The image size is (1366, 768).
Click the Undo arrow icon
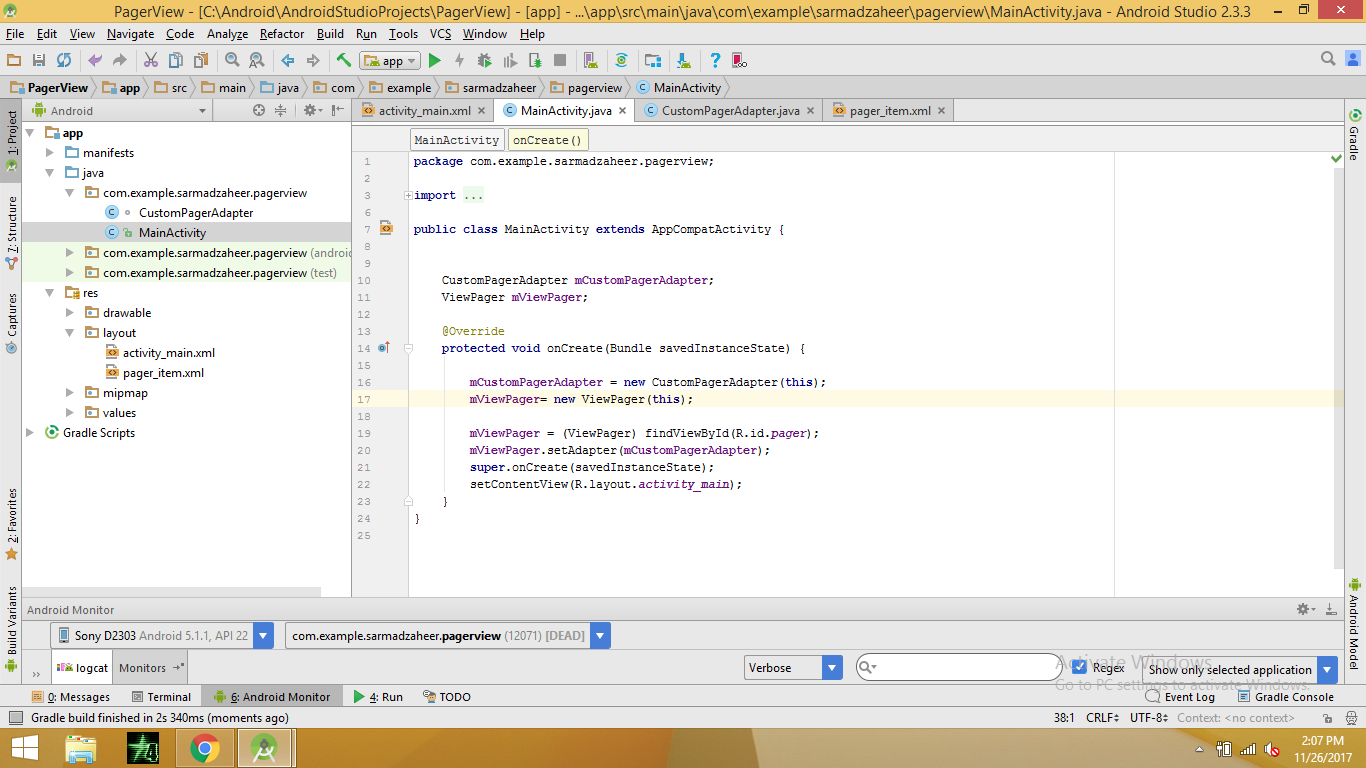[95, 61]
